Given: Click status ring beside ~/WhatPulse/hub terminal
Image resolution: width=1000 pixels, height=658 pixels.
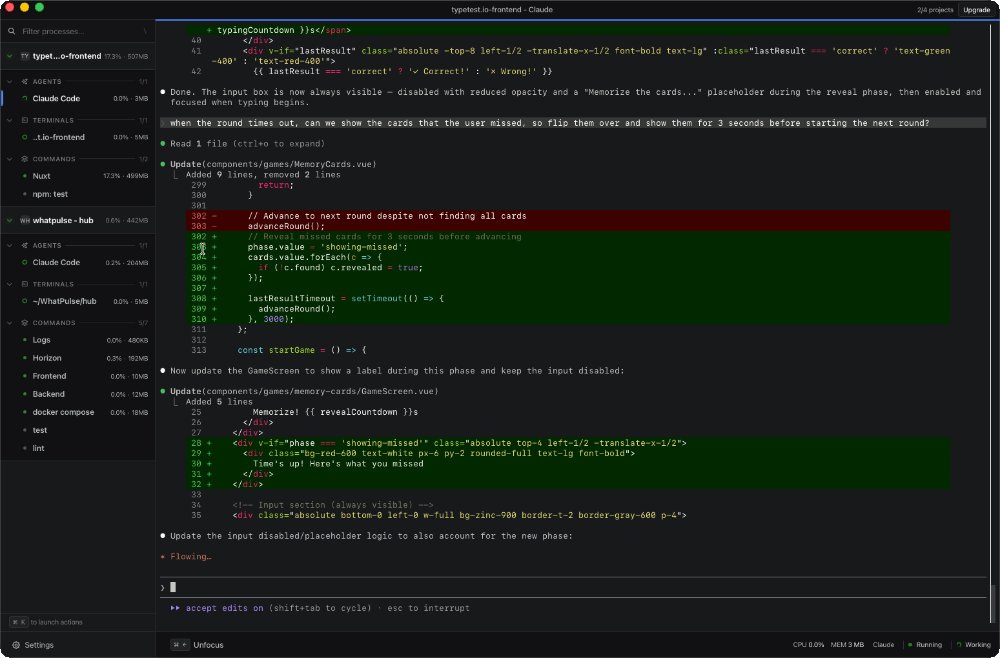Looking at the screenshot, I should (x=25, y=302).
